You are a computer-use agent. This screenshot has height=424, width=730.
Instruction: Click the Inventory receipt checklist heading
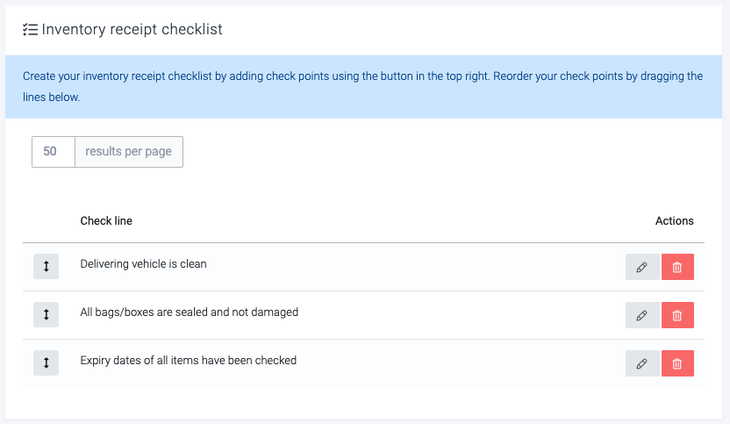[x=132, y=30]
